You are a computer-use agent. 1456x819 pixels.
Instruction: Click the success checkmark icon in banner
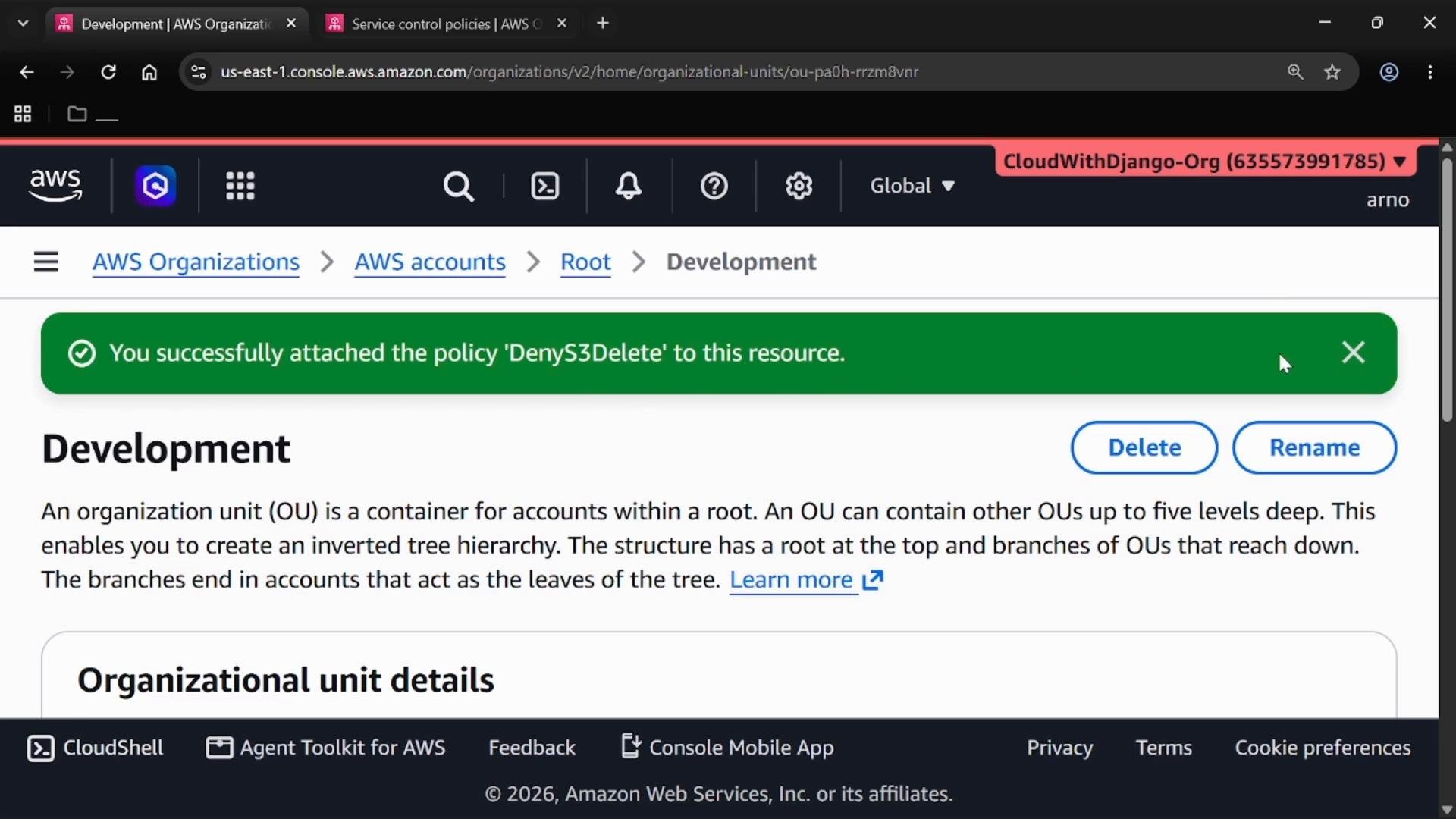82,353
